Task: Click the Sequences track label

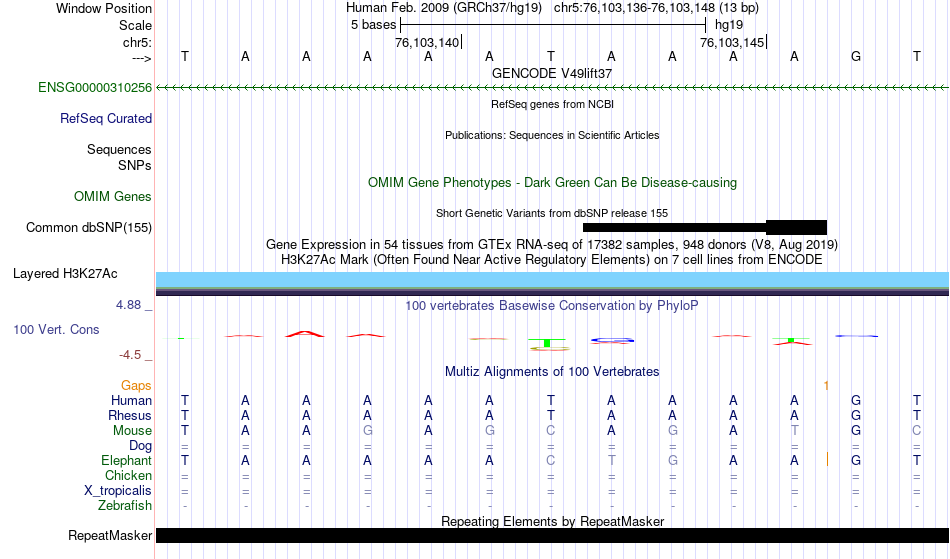Action: click(x=119, y=150)
